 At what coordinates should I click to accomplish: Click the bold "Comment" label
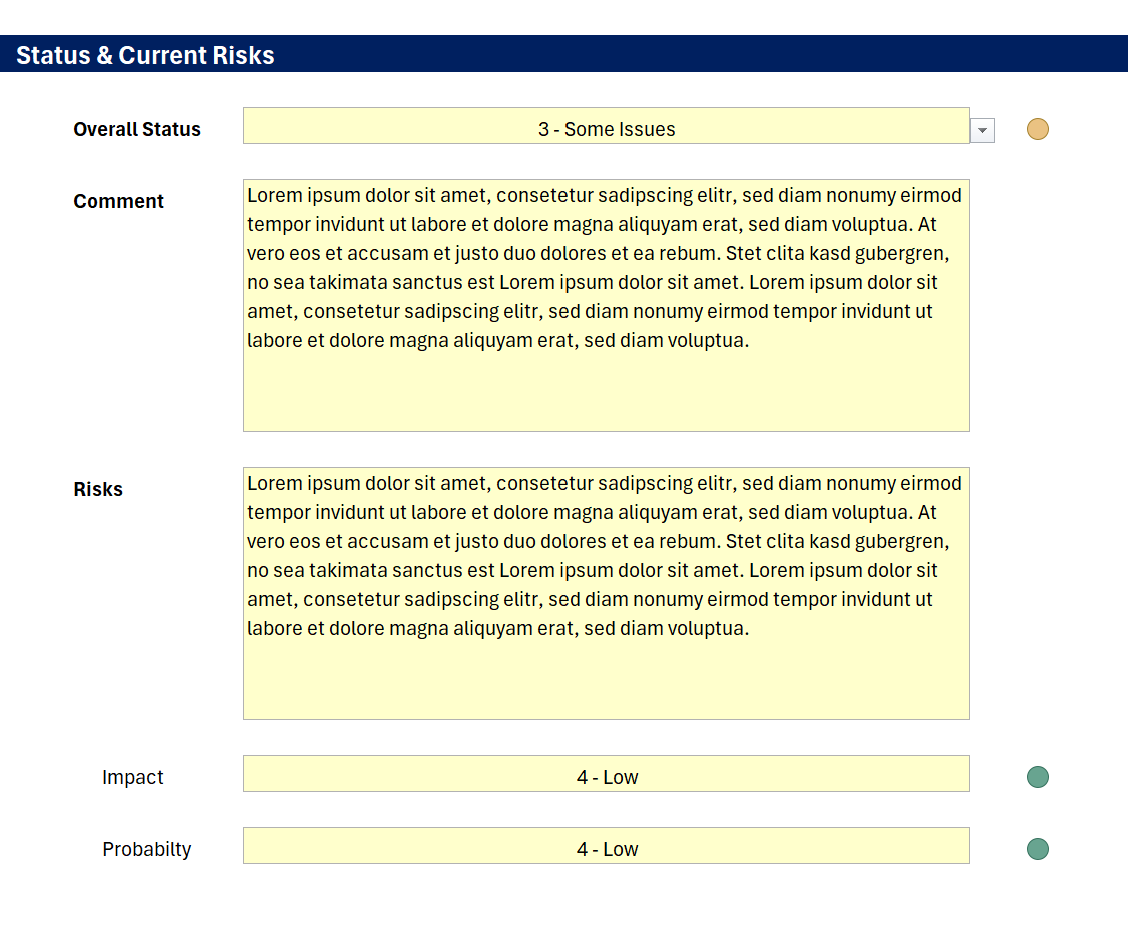(x=118, y=201)
